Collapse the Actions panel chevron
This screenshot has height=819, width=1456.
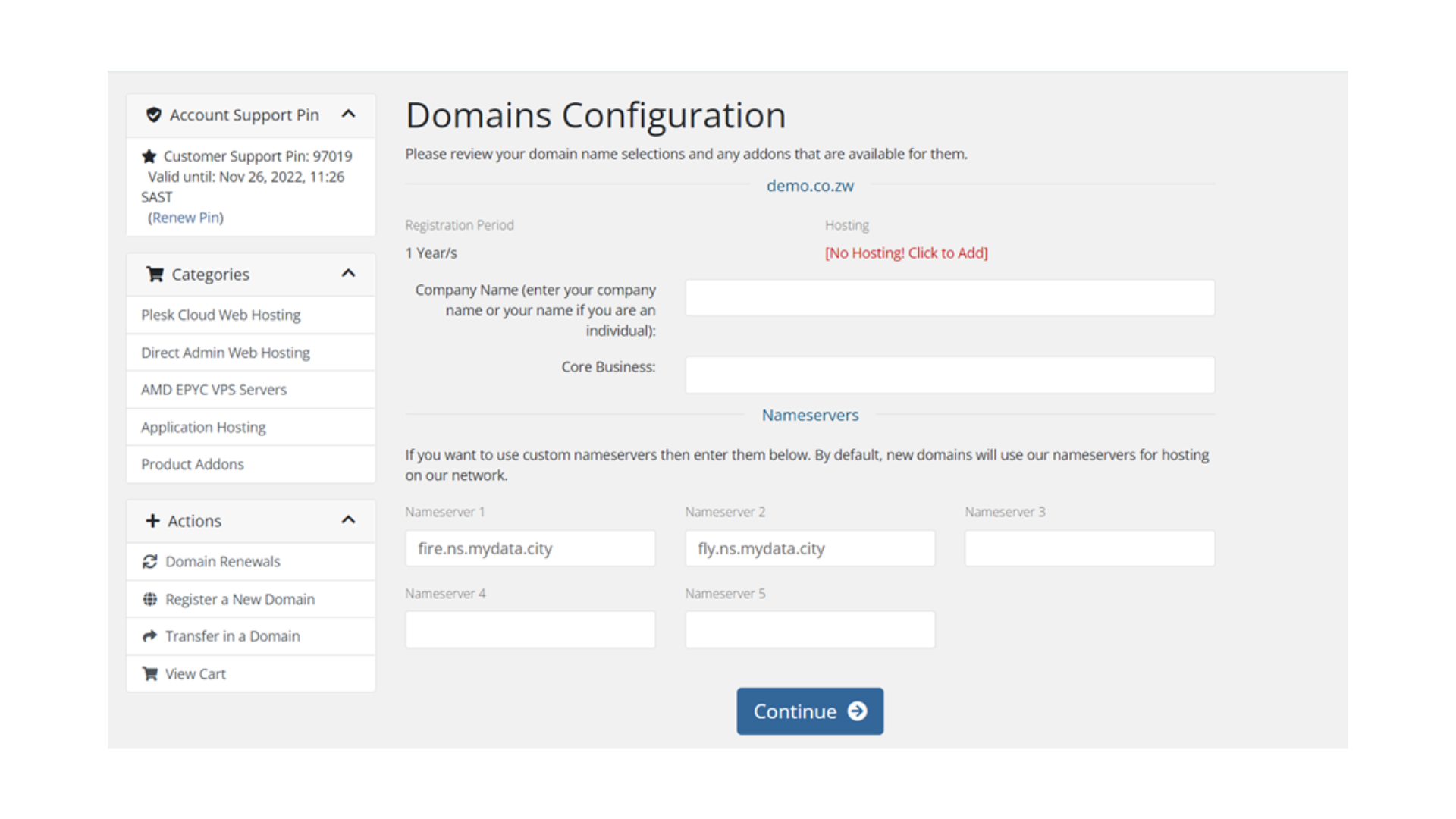pos(348,520)
